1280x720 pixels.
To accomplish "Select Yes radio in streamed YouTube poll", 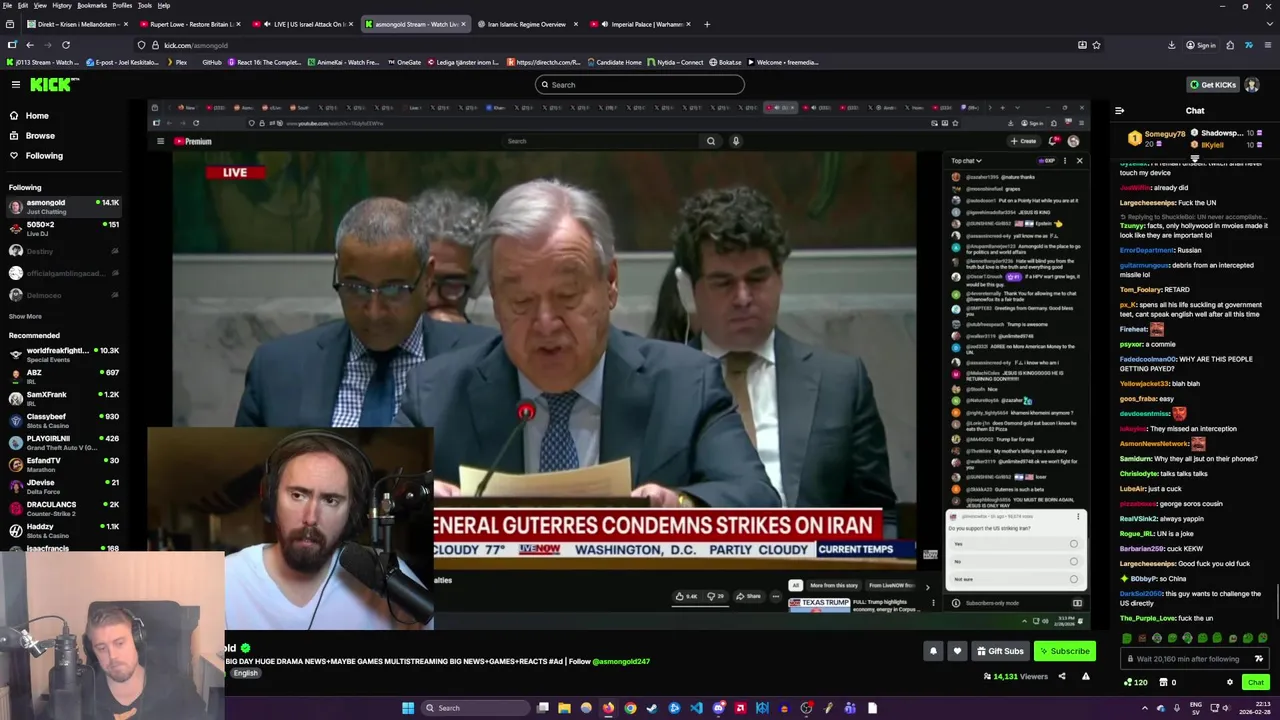I will (x=1074, y=544).
